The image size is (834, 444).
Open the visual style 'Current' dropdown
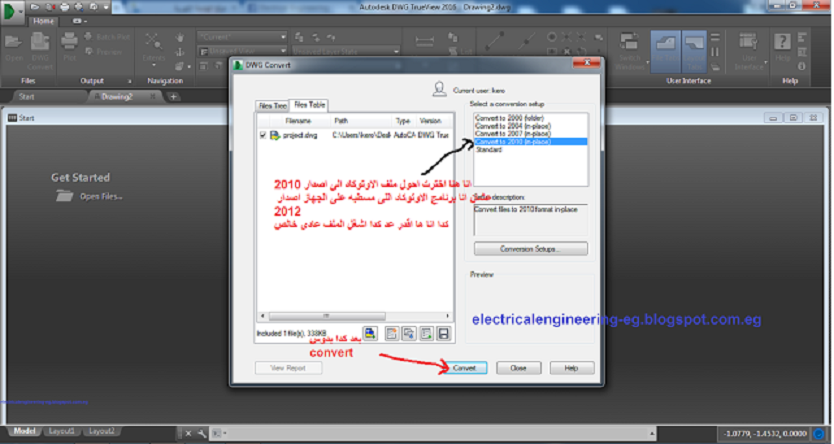pos(242,37)
